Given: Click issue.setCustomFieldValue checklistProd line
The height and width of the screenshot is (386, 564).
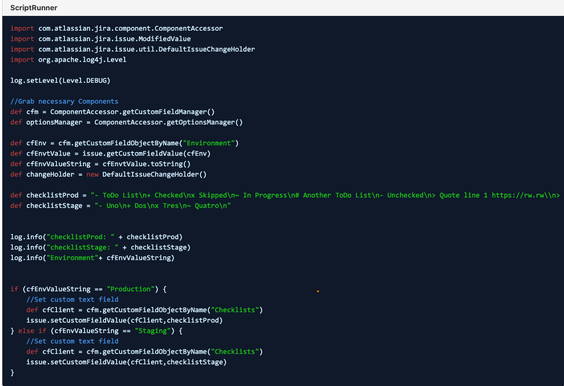Looking at the screenshot, I should pyautogui.click(x=124, y=321).
